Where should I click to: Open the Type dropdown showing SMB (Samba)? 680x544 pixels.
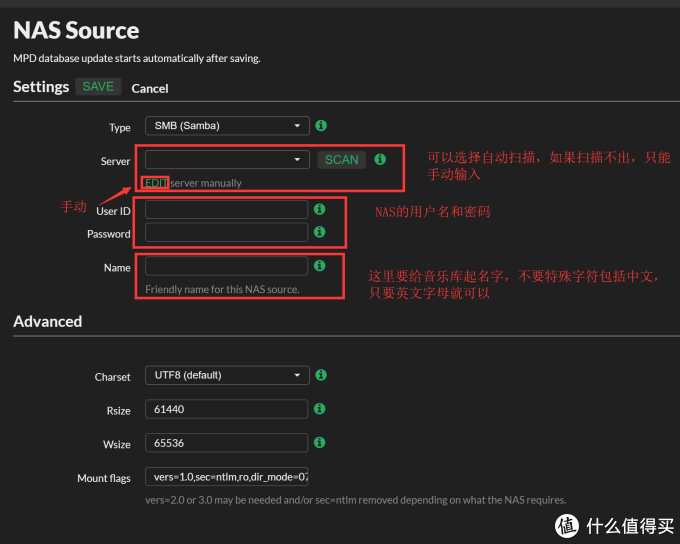coord(227,126)
